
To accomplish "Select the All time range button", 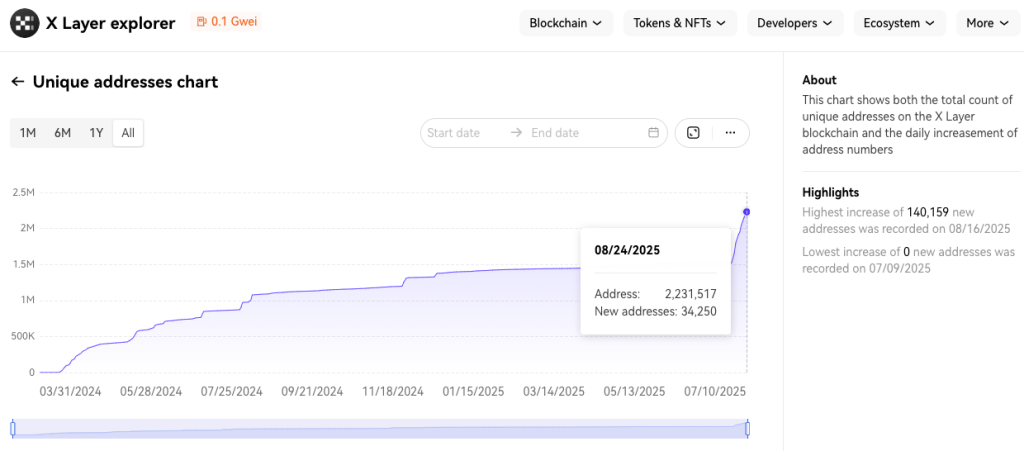I will point(128,133).
